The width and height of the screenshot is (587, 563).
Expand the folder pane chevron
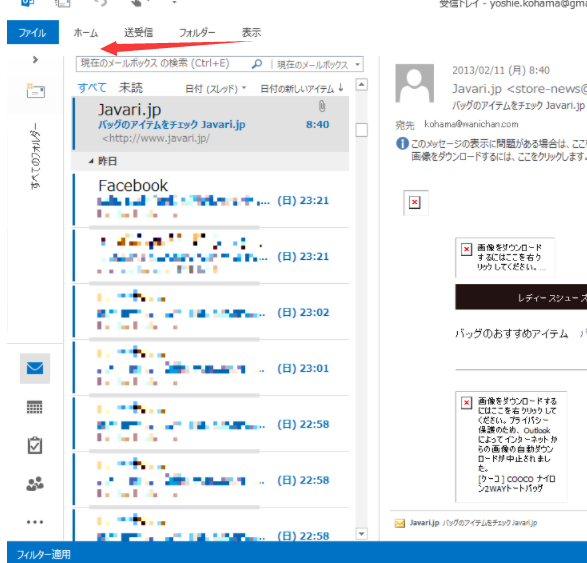35,60
